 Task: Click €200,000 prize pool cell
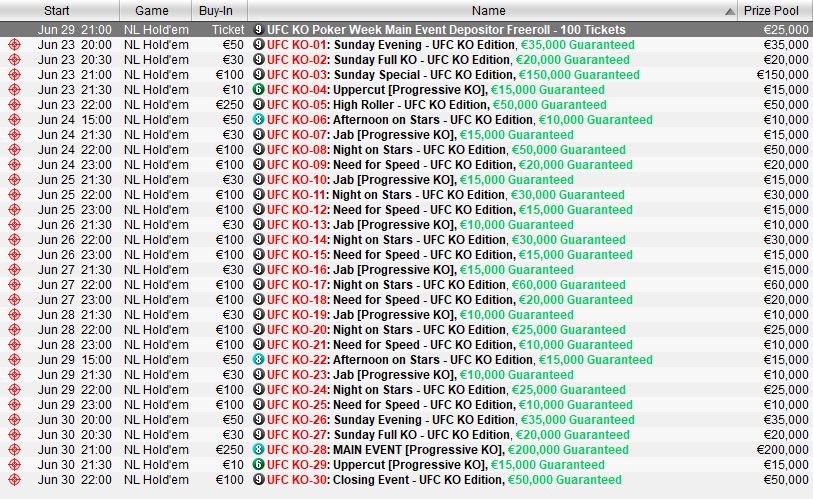tap(782, 450)
